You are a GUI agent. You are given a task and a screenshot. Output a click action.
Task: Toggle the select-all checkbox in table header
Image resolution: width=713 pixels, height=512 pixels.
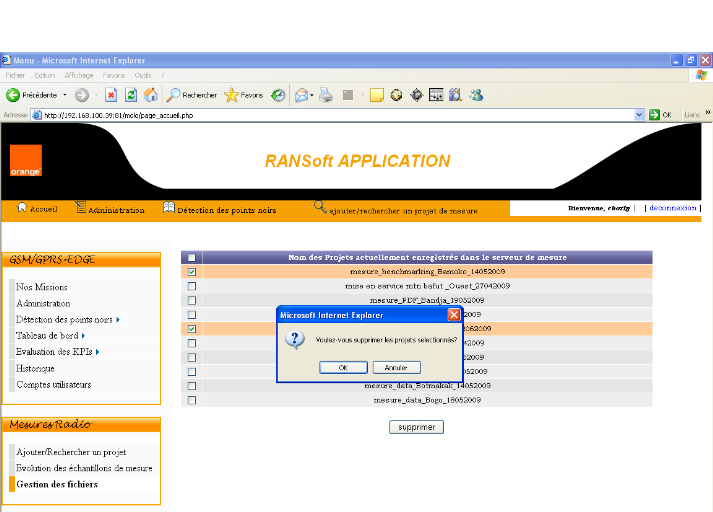[x=192, y=257]
